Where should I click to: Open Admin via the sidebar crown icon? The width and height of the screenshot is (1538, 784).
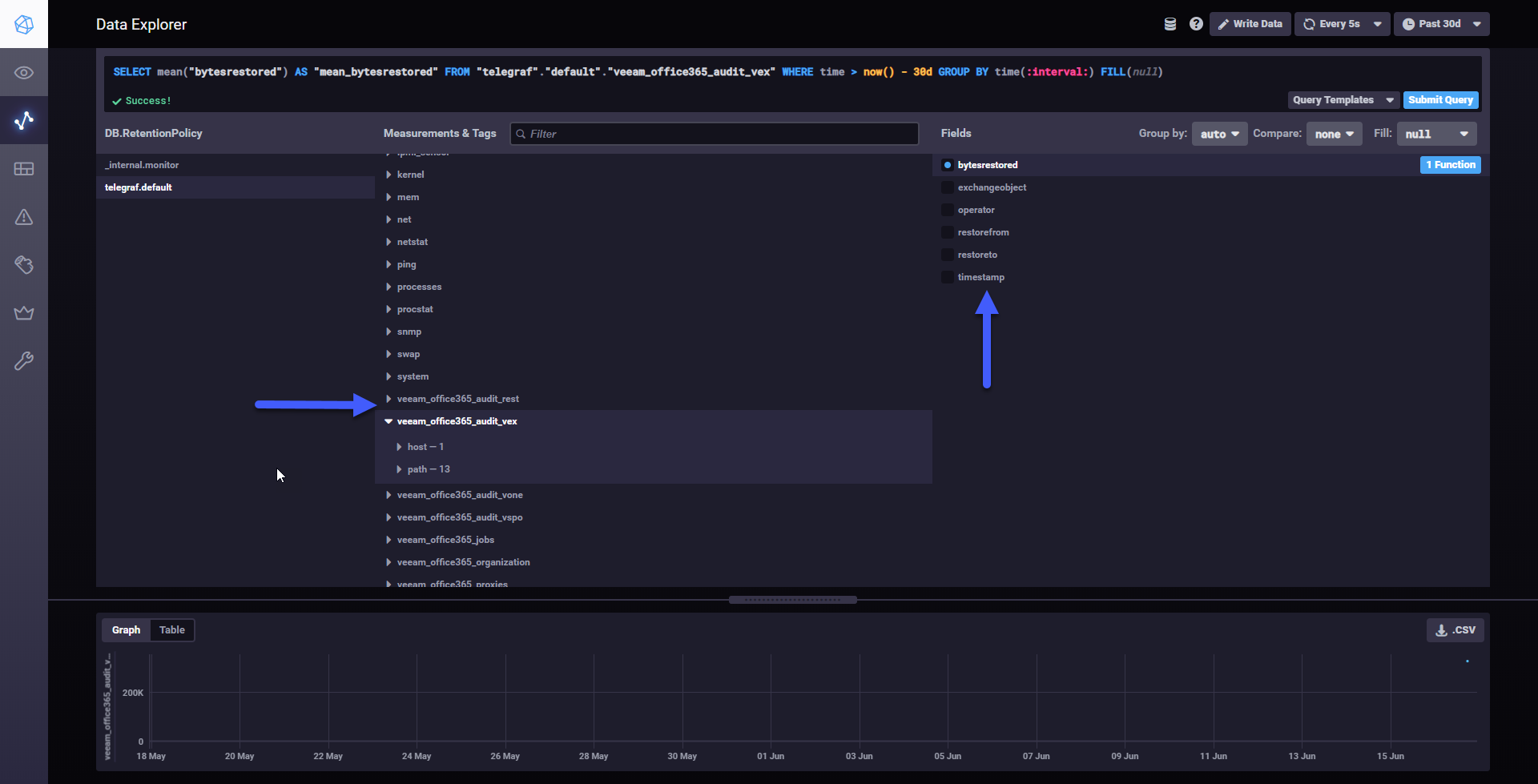pyautogui.click(x=24, y=313)
